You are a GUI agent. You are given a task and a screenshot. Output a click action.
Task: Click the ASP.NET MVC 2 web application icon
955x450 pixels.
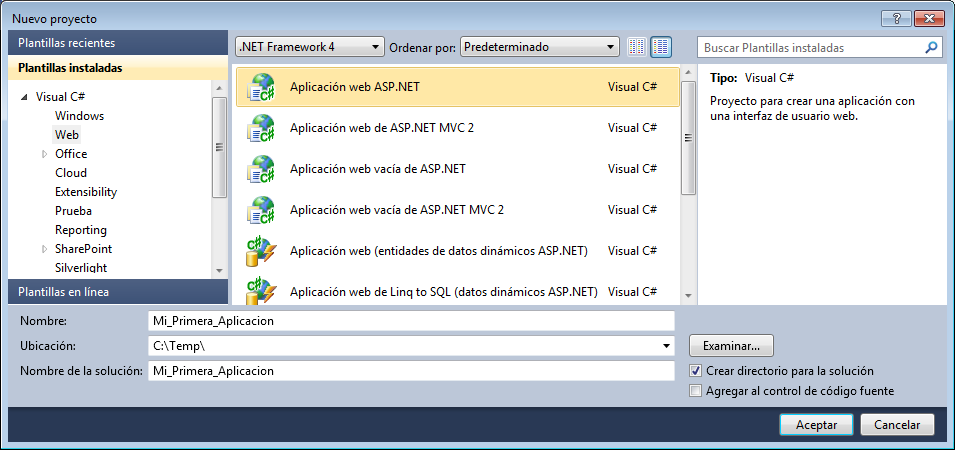[x=260, y=128]
